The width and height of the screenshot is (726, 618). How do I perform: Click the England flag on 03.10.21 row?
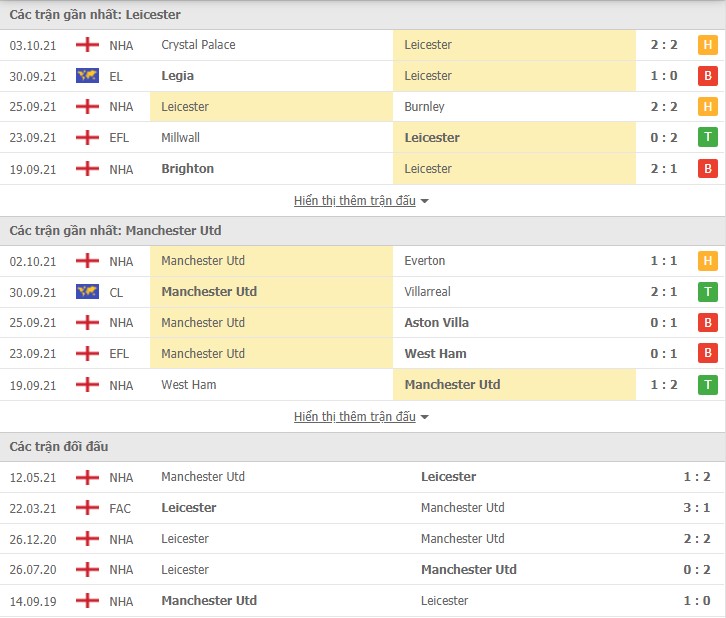click(88, 45)
